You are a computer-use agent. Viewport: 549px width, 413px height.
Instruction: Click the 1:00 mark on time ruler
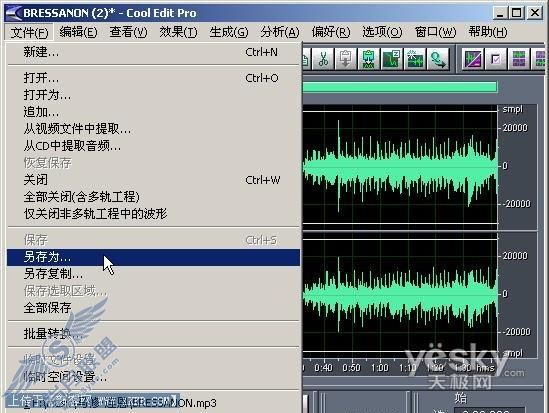380,368
